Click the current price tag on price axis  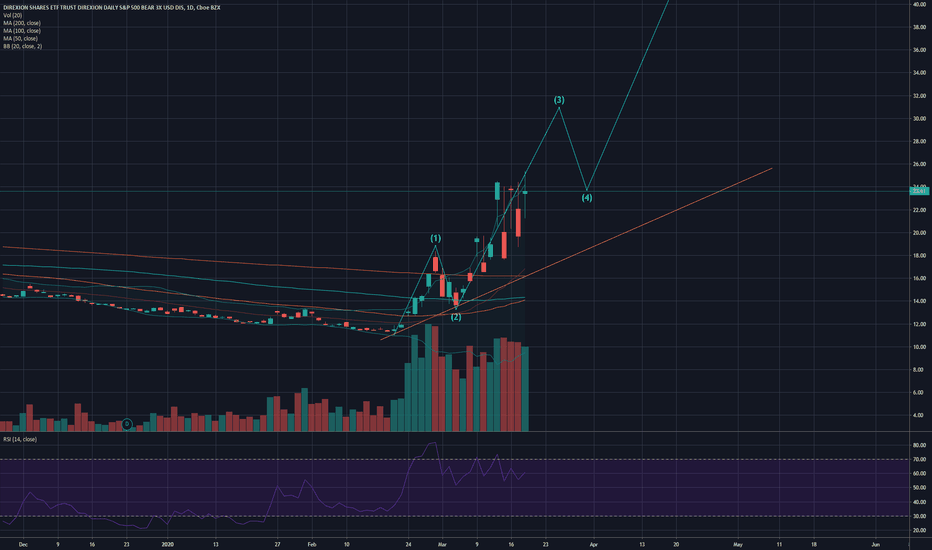(x=920, y=191)
